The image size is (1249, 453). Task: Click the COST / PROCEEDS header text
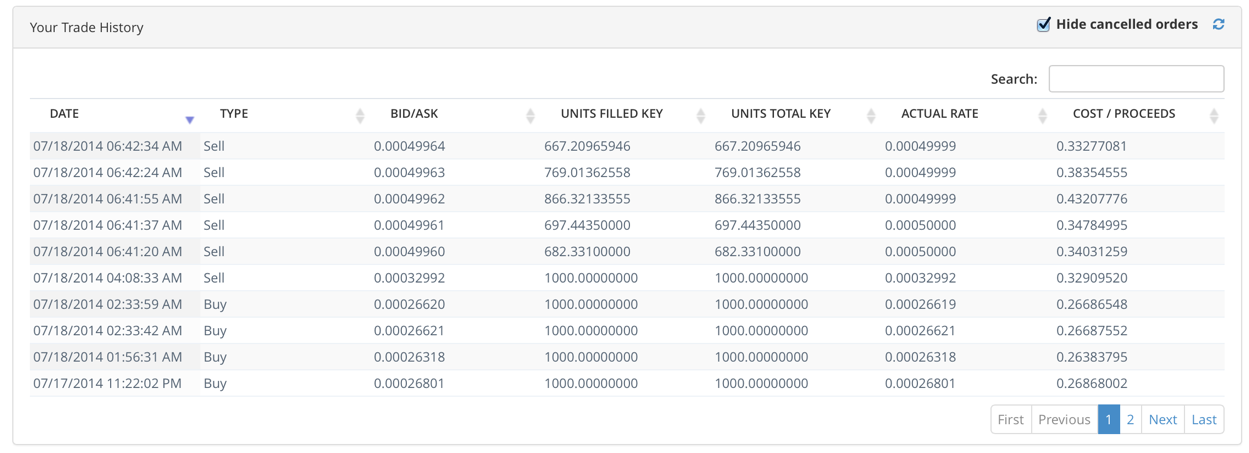pos(1122,114)
